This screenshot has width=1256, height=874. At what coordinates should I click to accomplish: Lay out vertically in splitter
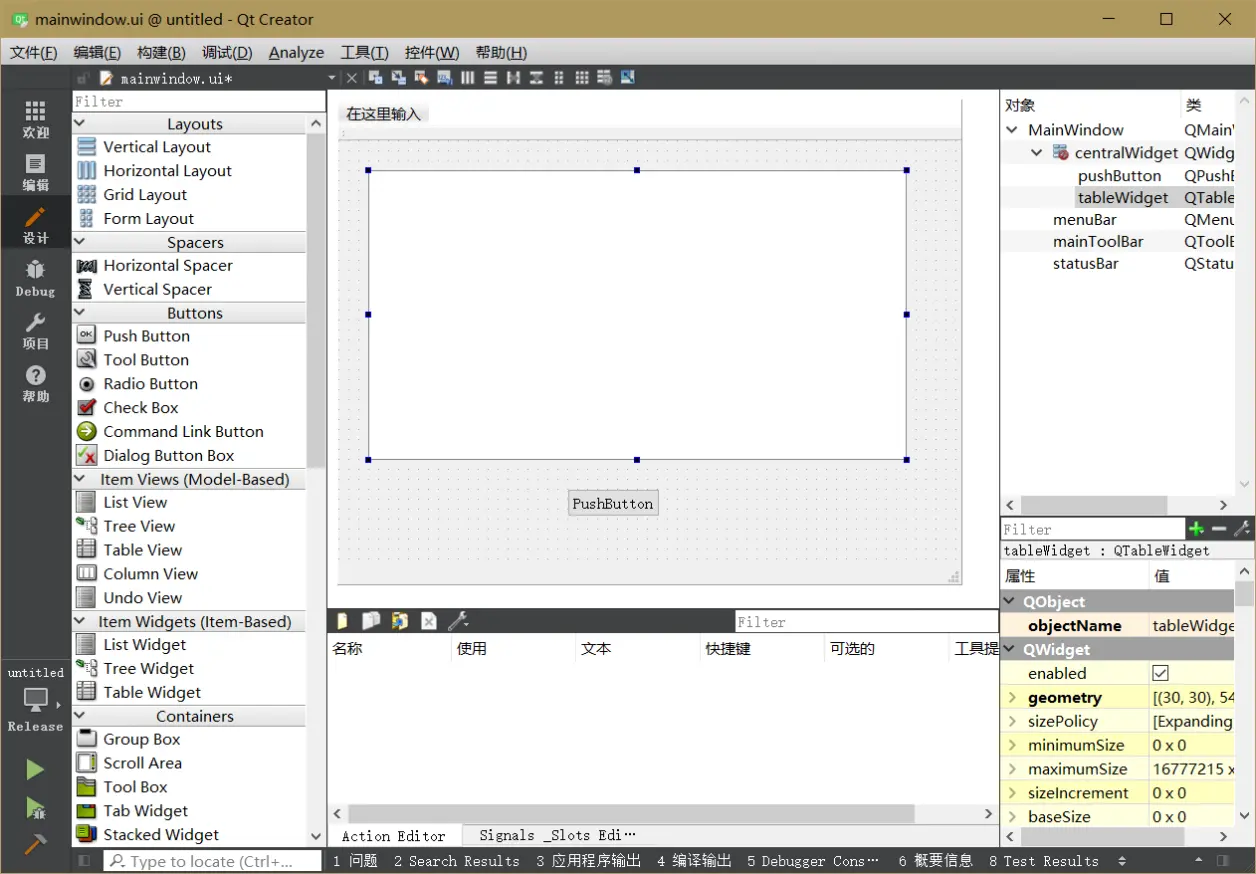click(x=536, y=78)
